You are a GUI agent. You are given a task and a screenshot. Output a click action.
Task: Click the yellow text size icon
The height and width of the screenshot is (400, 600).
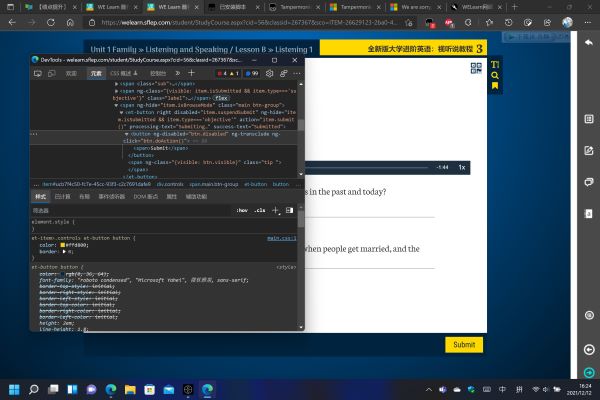click(494, 65)
